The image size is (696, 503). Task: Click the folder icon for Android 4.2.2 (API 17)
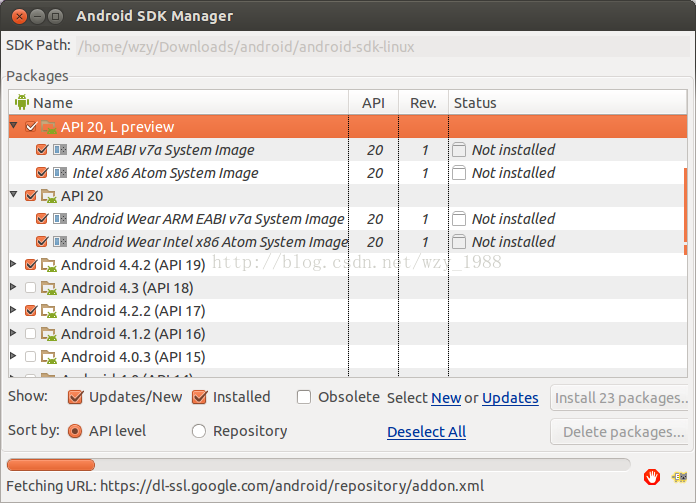pyautogui.click(x=49, y=311)
